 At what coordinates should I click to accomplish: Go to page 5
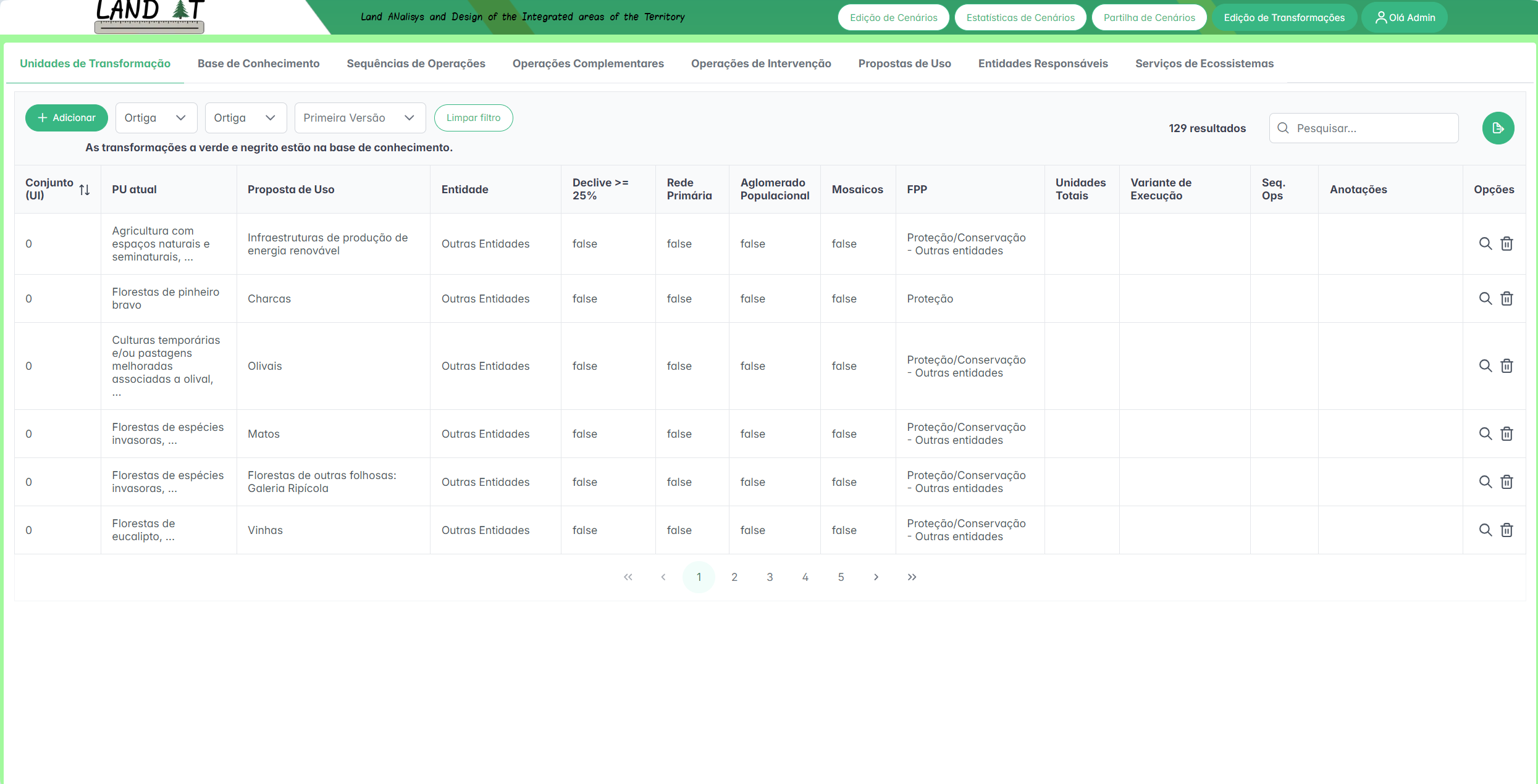click(x=841, y=577)
